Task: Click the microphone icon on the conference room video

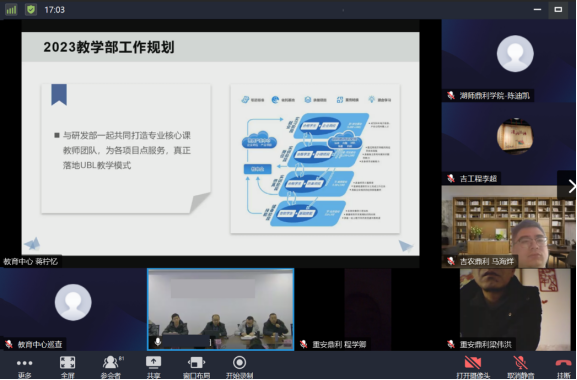Action: pos(158,342)
